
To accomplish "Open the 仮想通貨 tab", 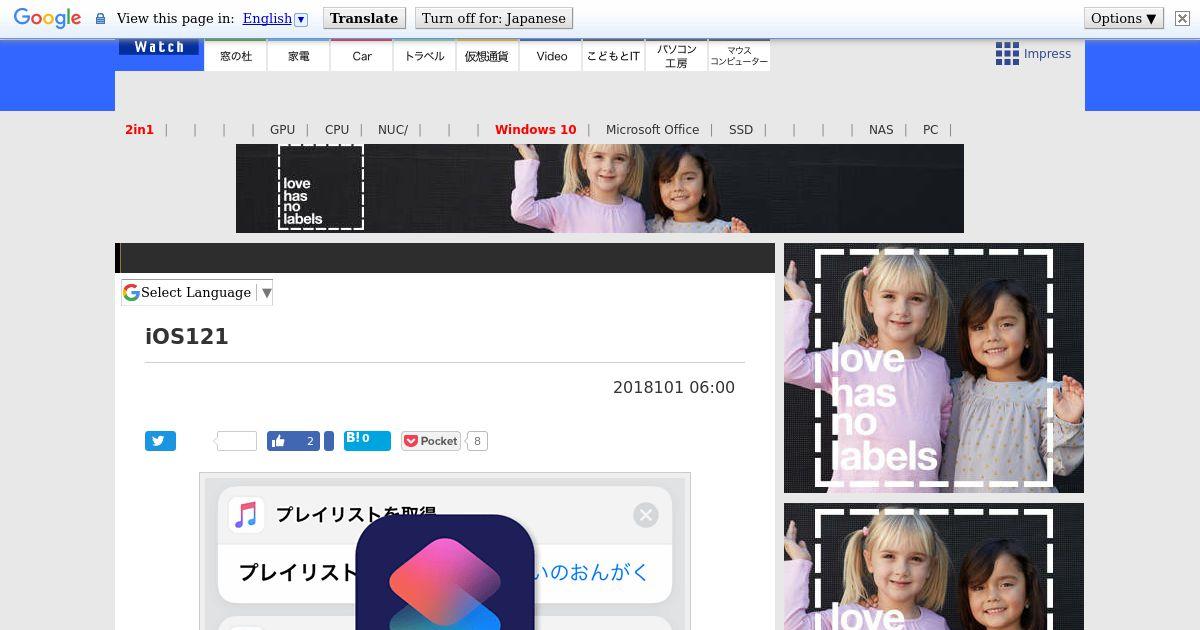I will point(487,56).
